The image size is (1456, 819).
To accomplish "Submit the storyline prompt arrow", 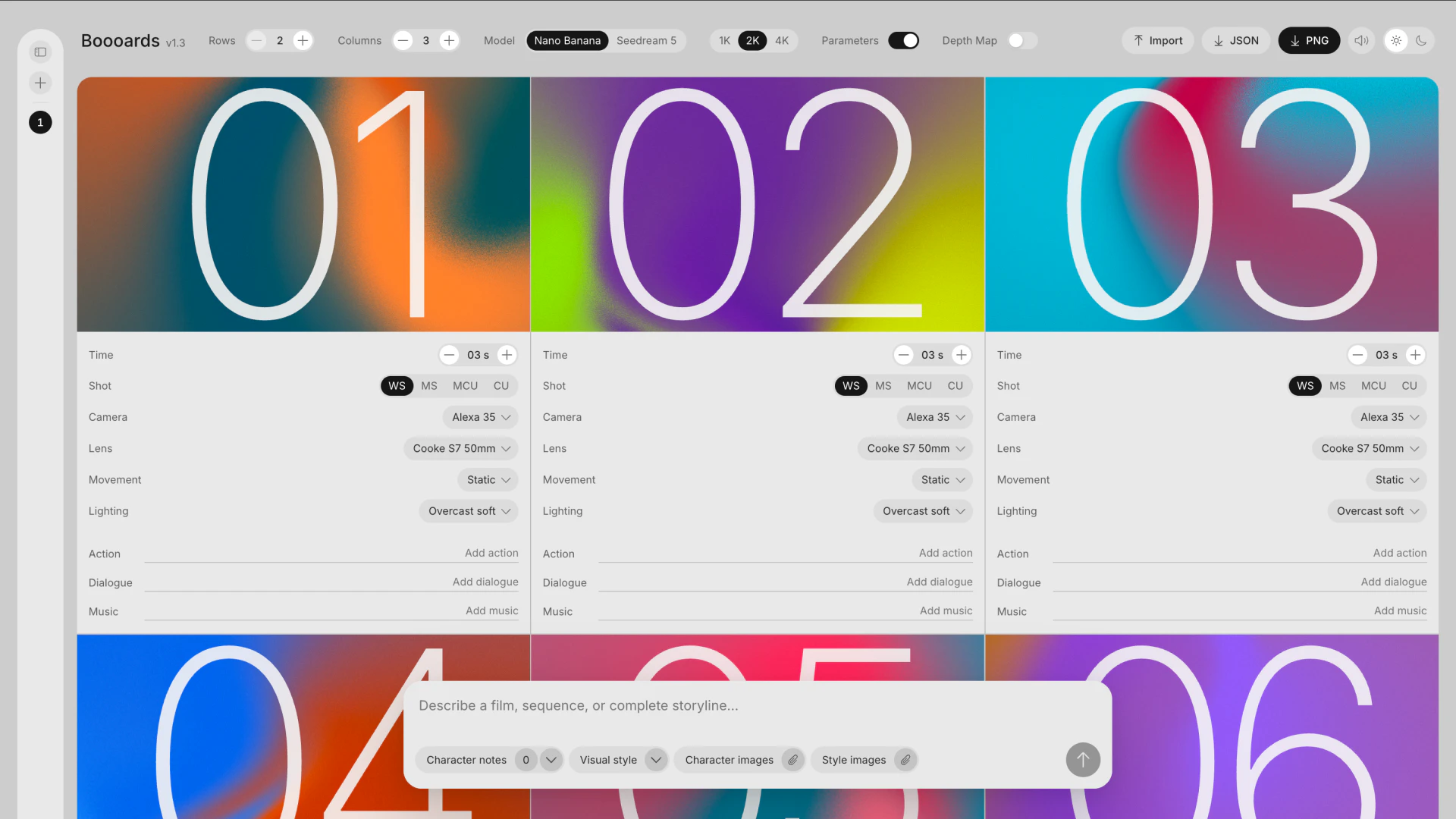I will click(x=1083, y=760).
